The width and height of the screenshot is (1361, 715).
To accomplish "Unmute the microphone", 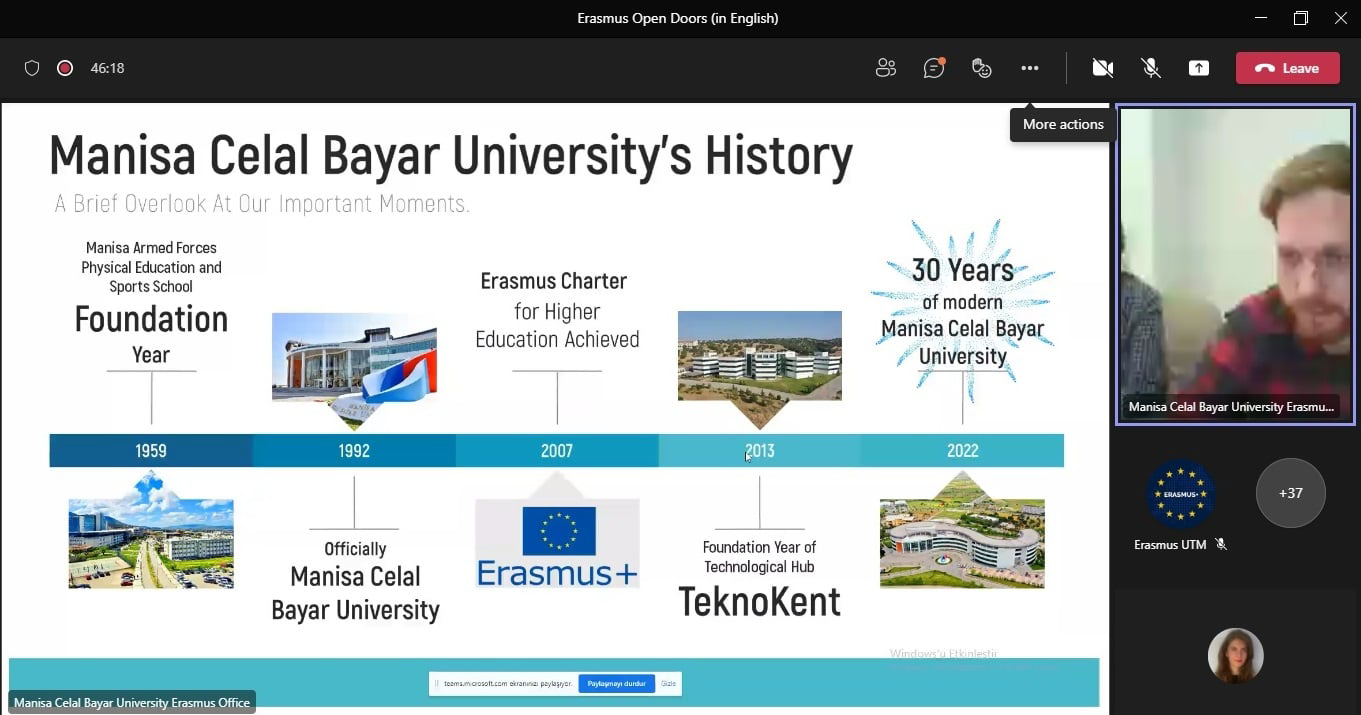I will point(1151,68).
